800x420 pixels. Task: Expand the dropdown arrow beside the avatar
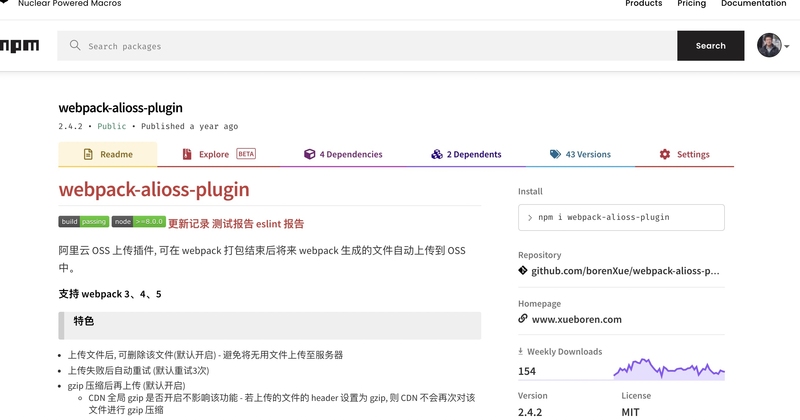click(x=787, y=46)
